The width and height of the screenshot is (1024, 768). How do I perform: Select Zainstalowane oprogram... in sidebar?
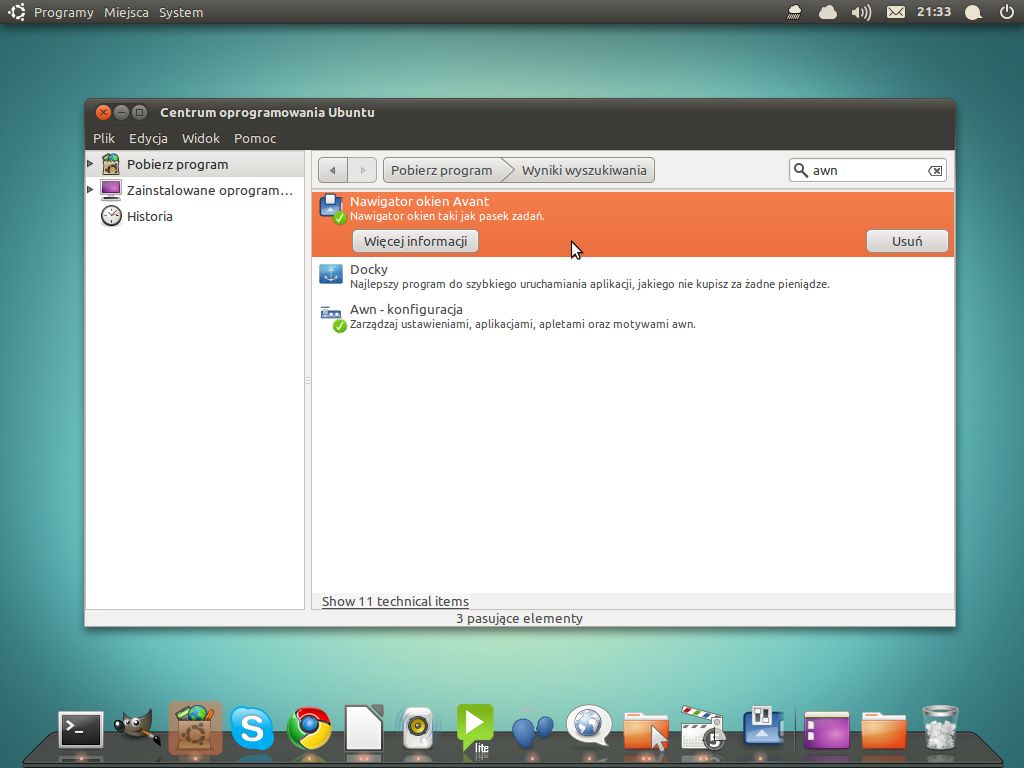click(195, 190)
